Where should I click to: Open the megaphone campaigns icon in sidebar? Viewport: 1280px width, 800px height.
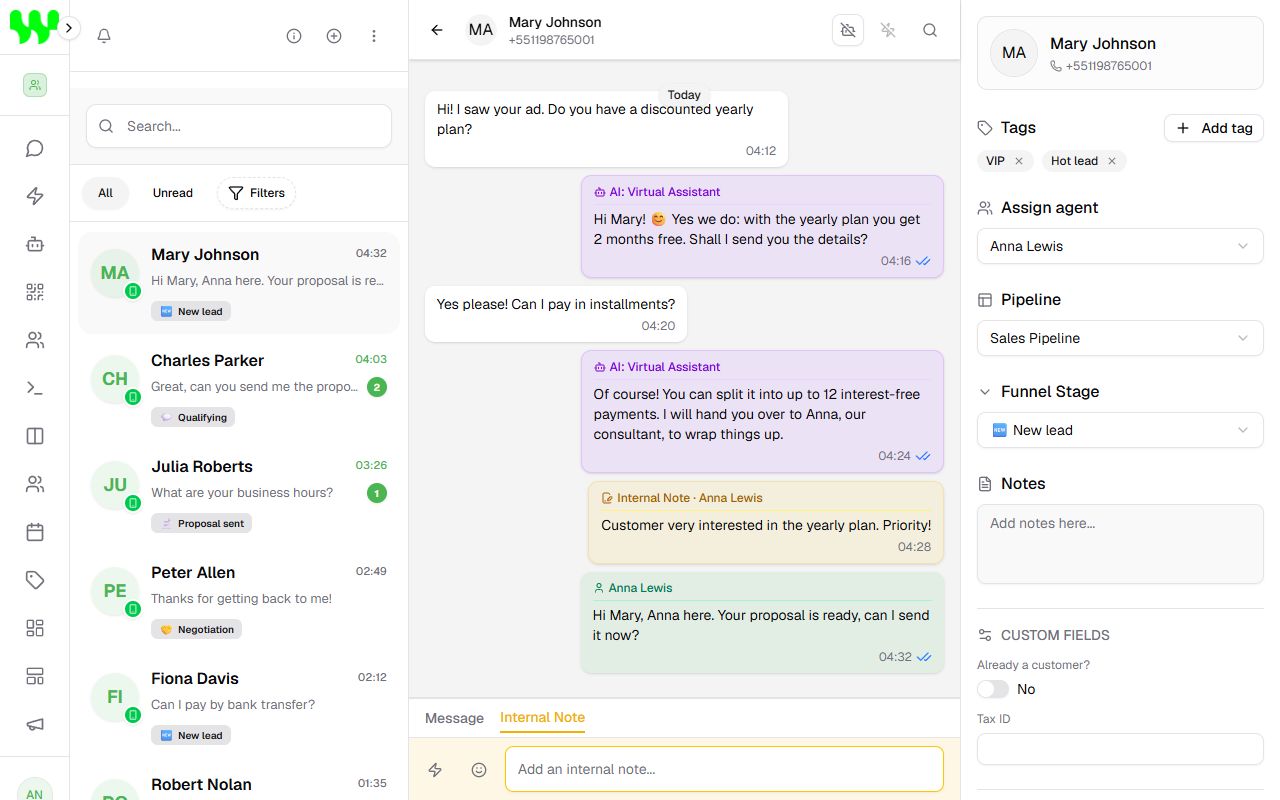(35, 725)
